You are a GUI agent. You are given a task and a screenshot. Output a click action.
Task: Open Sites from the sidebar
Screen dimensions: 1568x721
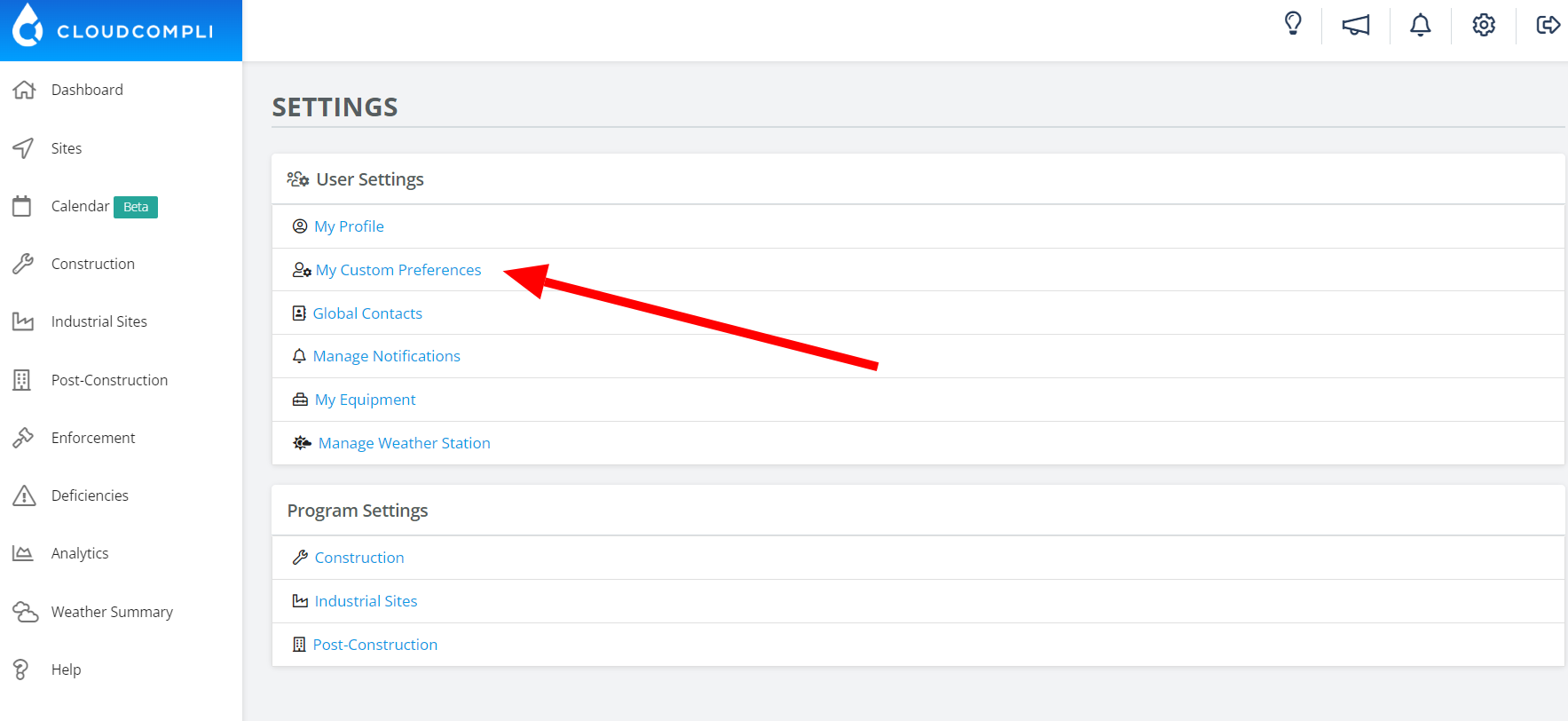pos(67,148)
